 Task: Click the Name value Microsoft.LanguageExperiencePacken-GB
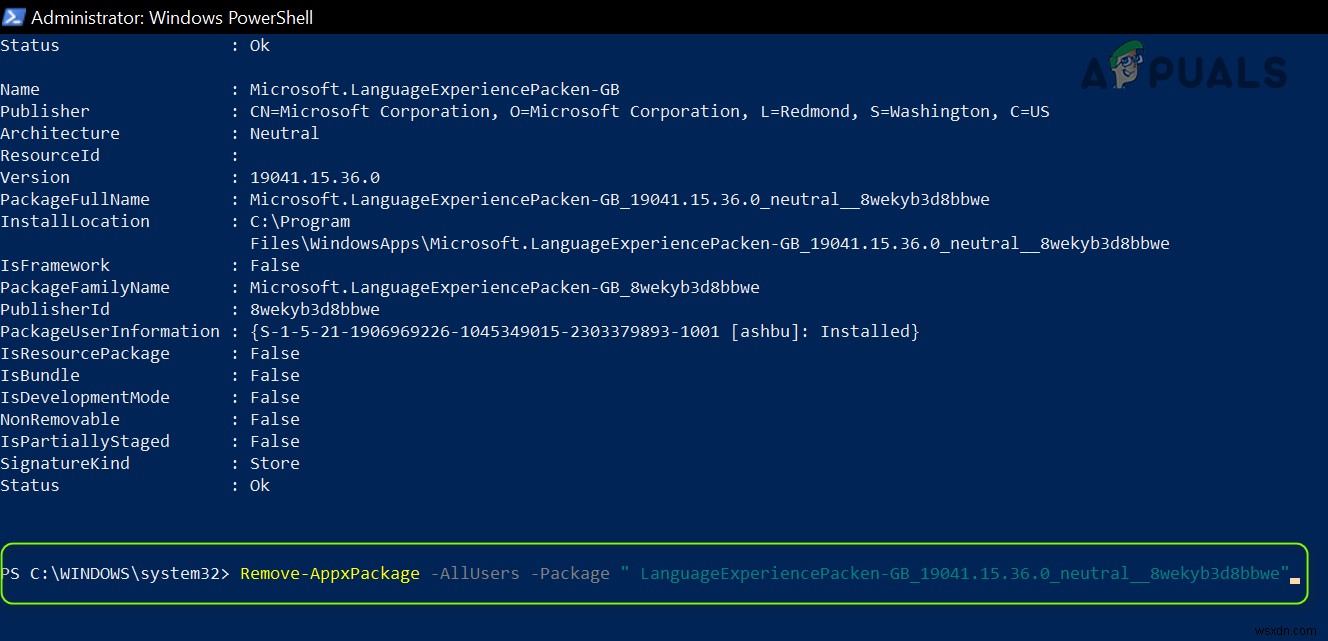(434, 89)
